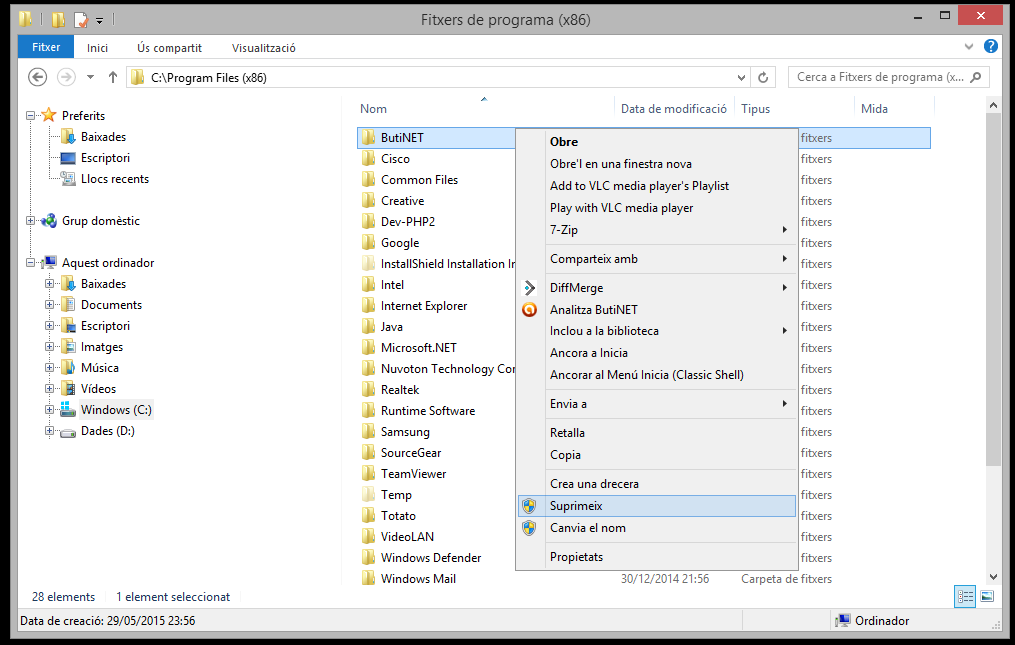The width and height of the screenshot is (1015, 645).
Task: Select Propietats in the context menu
Action: (x=657, y=557)
